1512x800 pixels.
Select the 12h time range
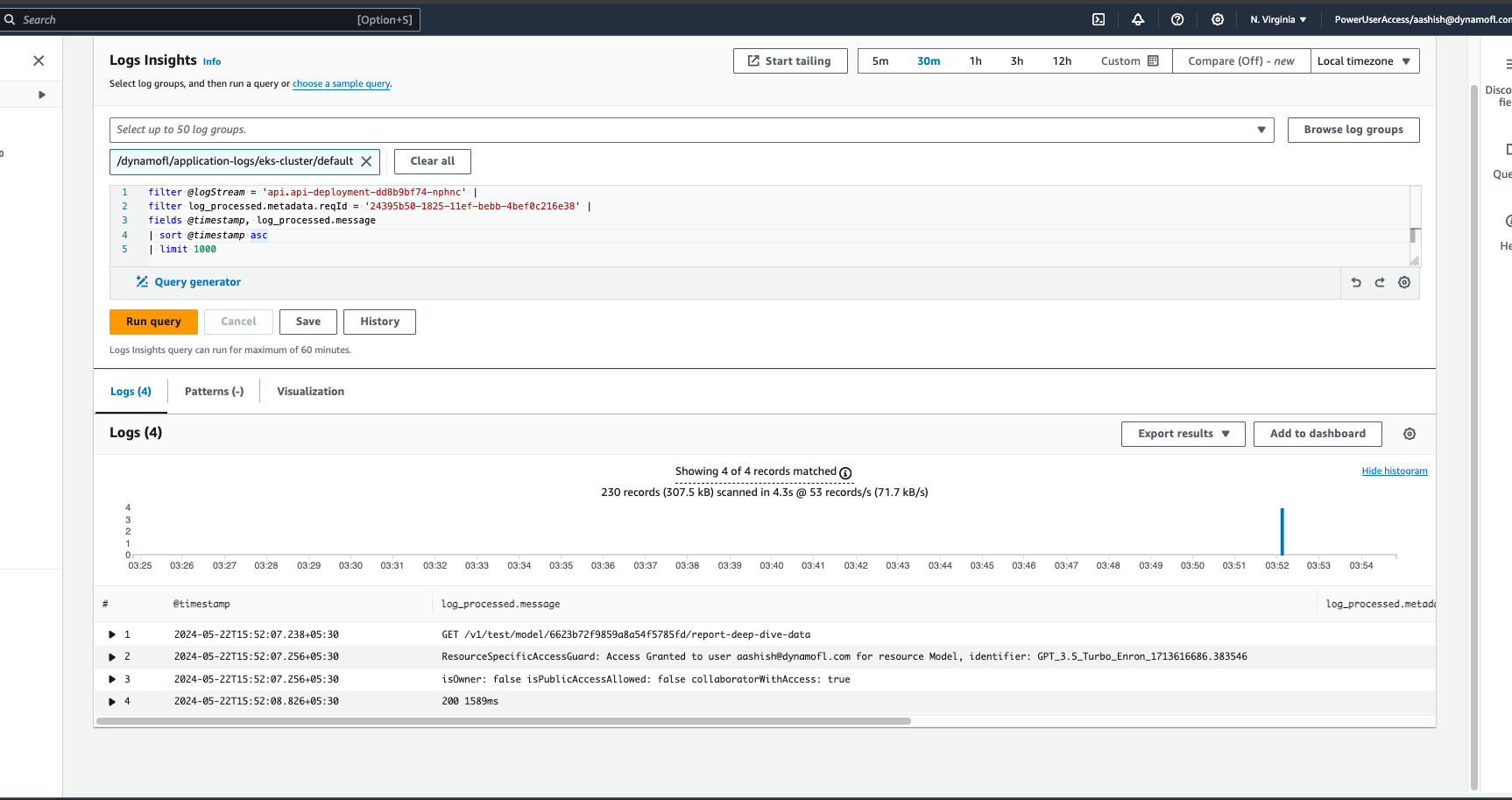click(1062, 61)
